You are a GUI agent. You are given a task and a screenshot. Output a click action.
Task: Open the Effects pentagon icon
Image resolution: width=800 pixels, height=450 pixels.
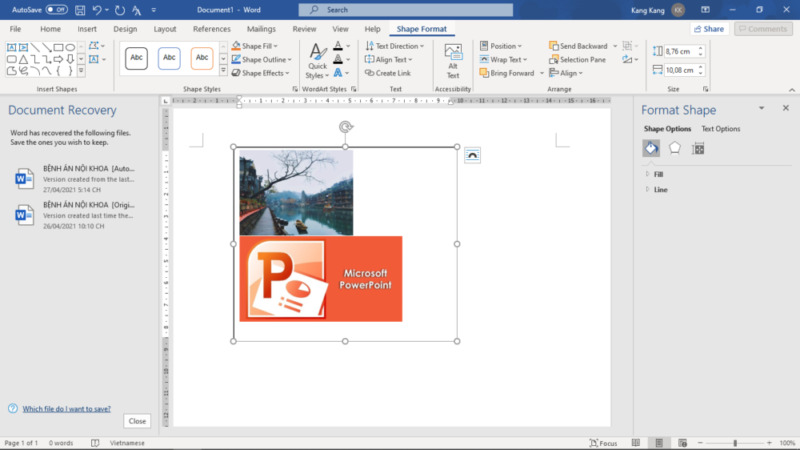tap(674, 148)
